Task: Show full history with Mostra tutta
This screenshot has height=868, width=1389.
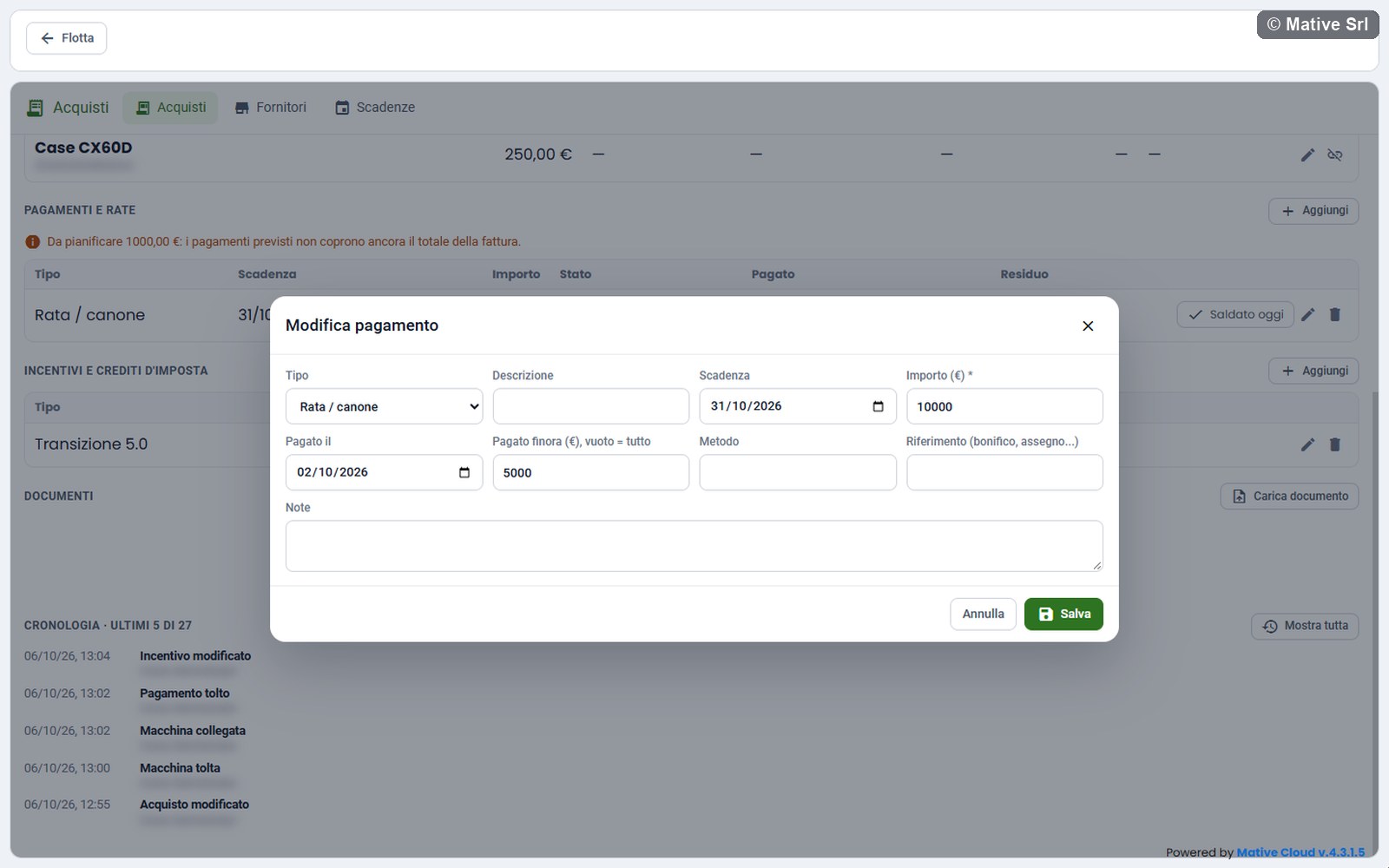Action: pyautogui.click(x=1305, y=626)
